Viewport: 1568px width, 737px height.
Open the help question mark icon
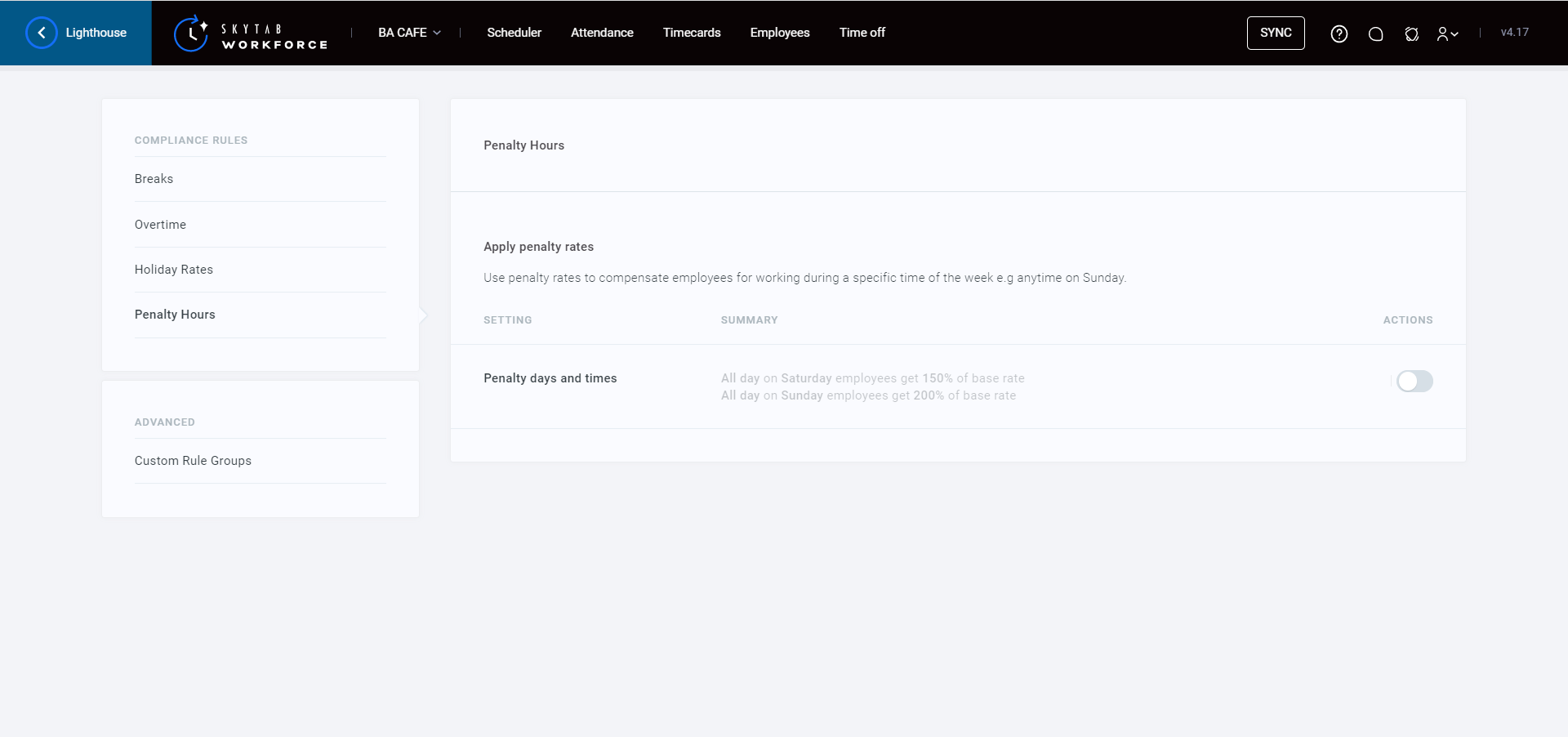click(x=1339, y=33)
